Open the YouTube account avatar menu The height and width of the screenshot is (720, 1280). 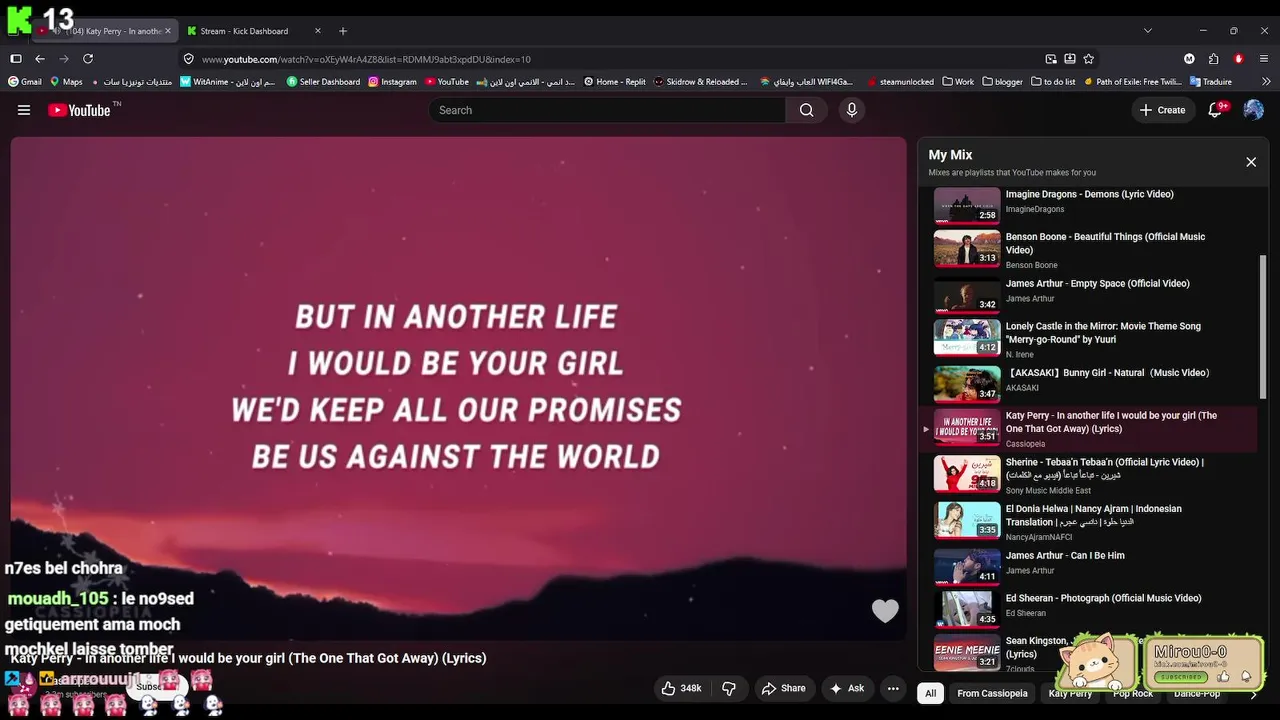coord(1253,110)
